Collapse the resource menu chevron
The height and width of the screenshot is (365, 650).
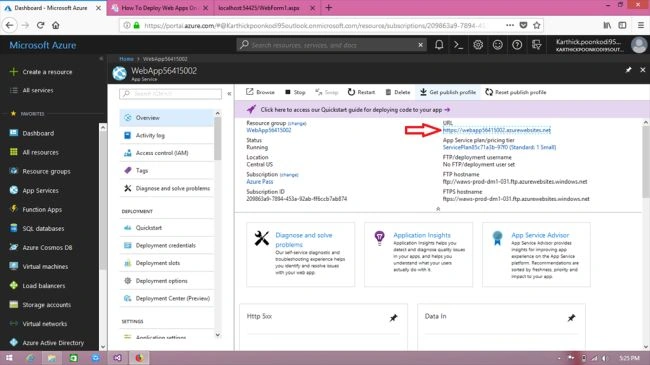point(229,94)
